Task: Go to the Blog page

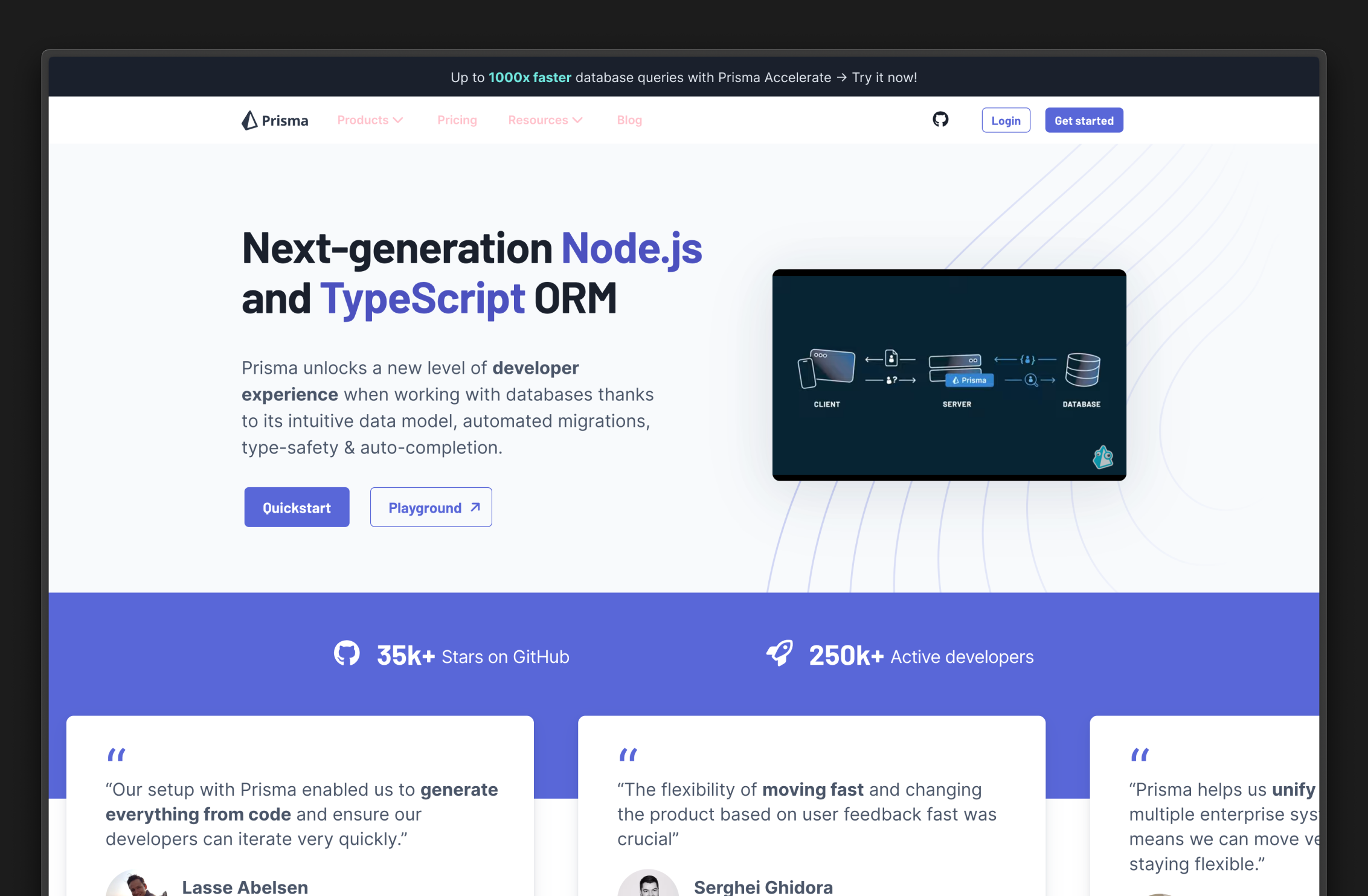Action: (629, 120)
